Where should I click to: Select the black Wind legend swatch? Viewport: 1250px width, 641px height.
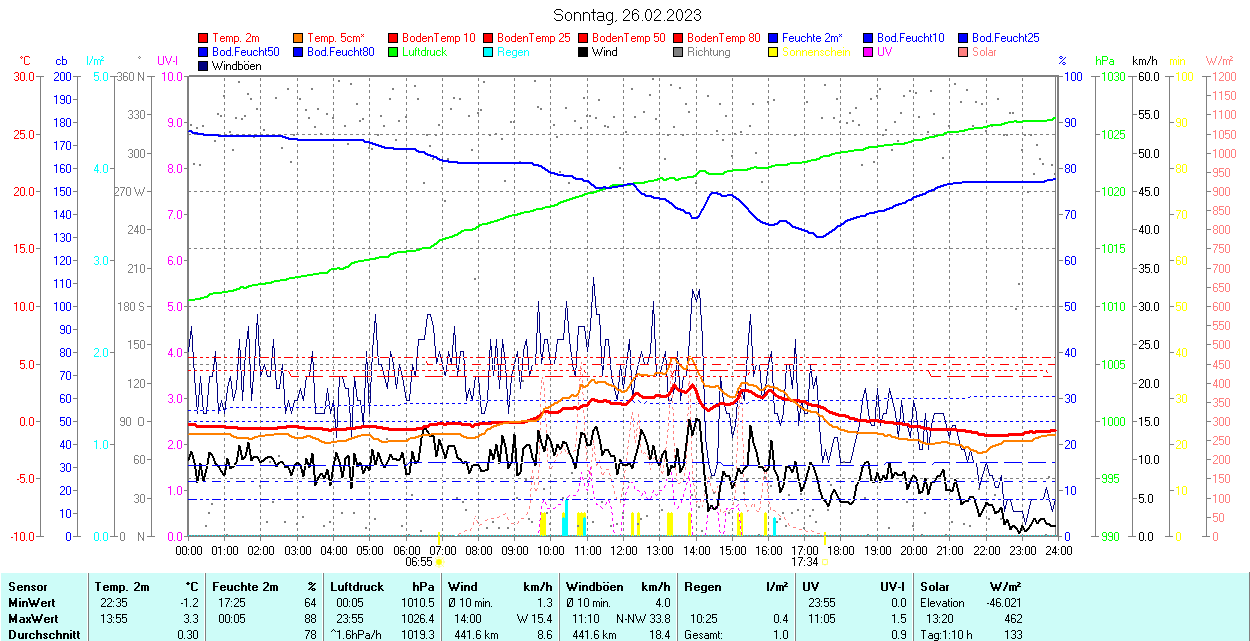click(584, 52)
